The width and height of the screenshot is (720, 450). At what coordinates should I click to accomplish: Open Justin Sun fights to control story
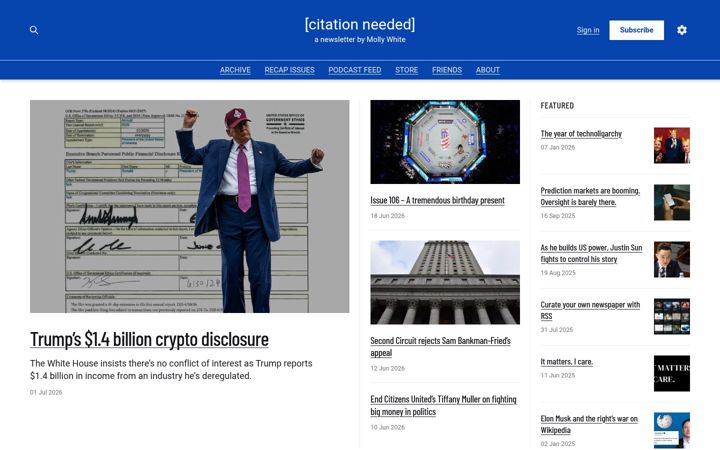[x=591, y=253]
